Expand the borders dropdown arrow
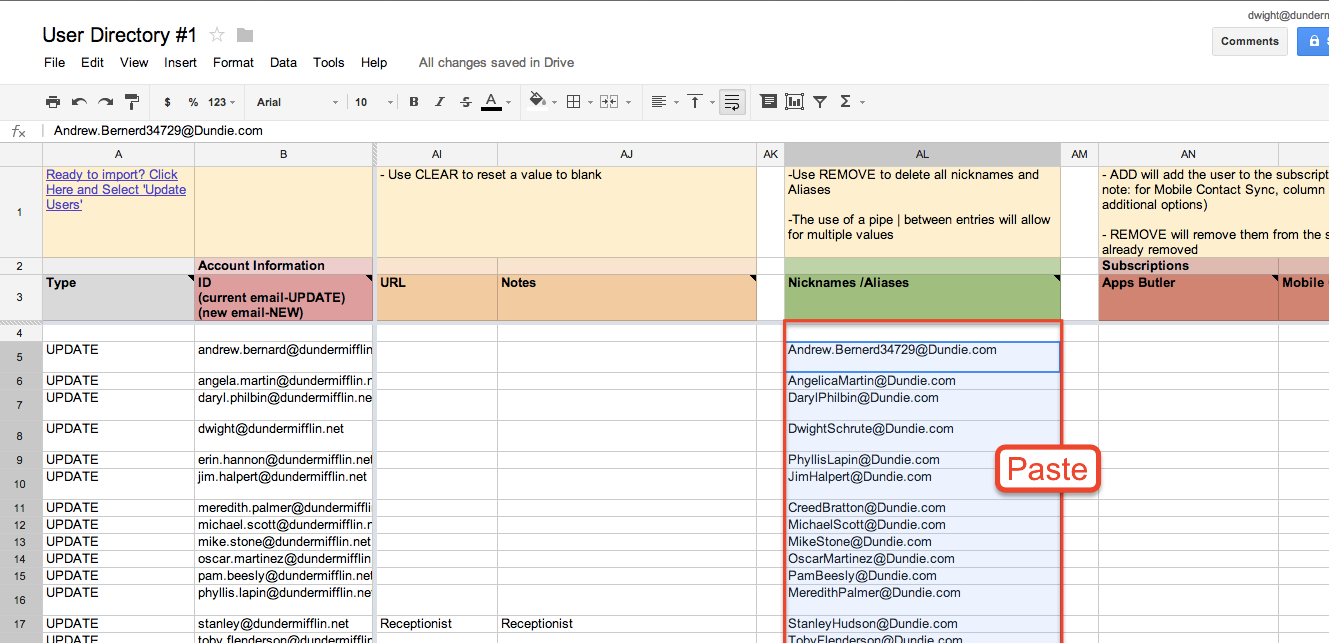Image resolution: width=1329 pixels, height=643 pixels. click(x=589, y=102)
